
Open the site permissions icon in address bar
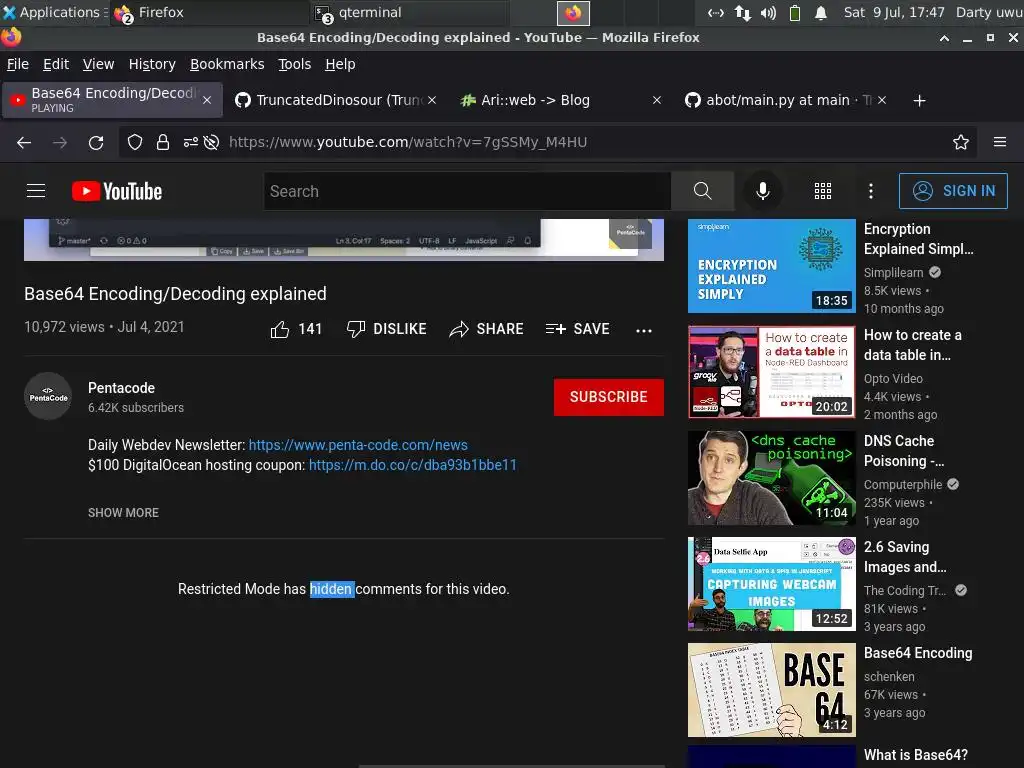click(190, 142)
